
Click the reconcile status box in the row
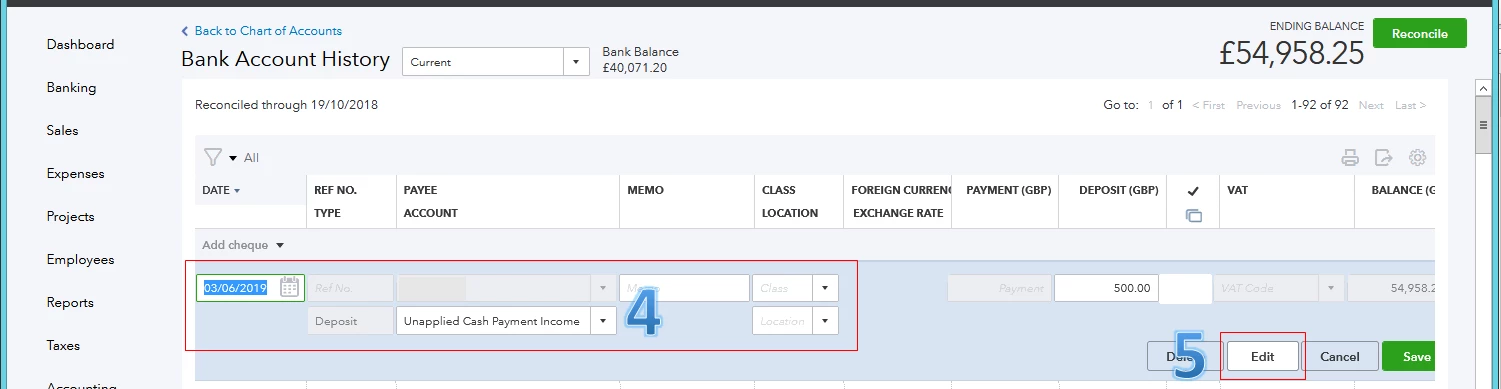point(1185,288)
